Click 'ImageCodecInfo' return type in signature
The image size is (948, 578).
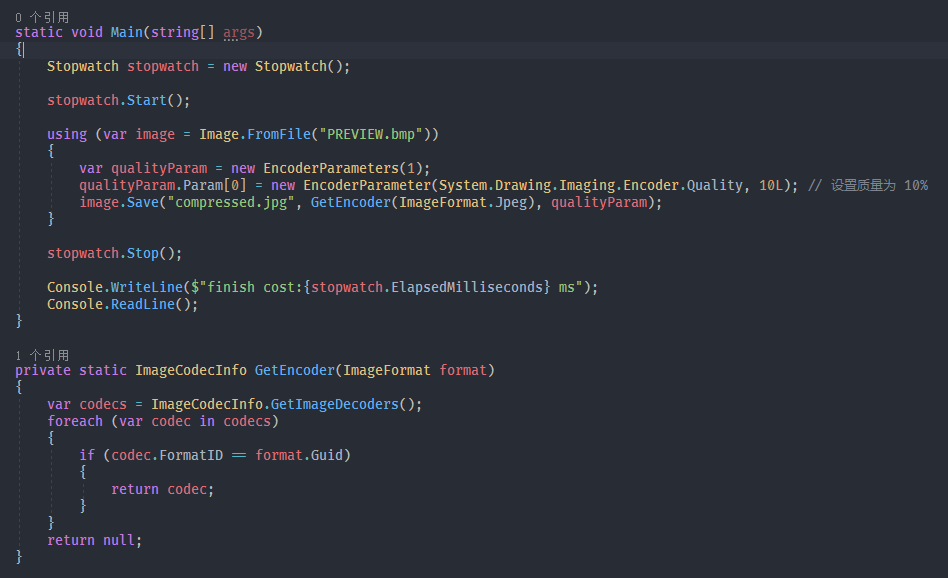pos(191,370)
